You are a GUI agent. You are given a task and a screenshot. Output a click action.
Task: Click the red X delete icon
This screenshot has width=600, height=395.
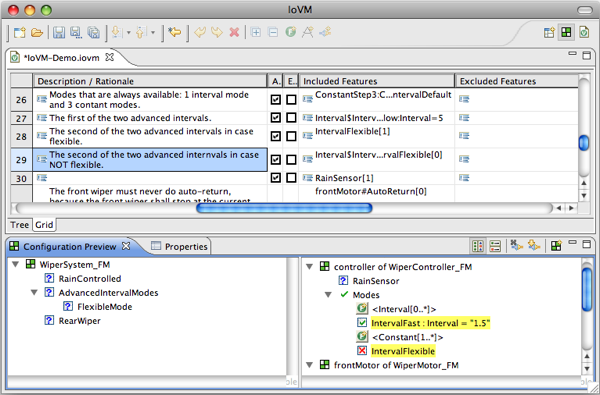[x=234, y=33]
